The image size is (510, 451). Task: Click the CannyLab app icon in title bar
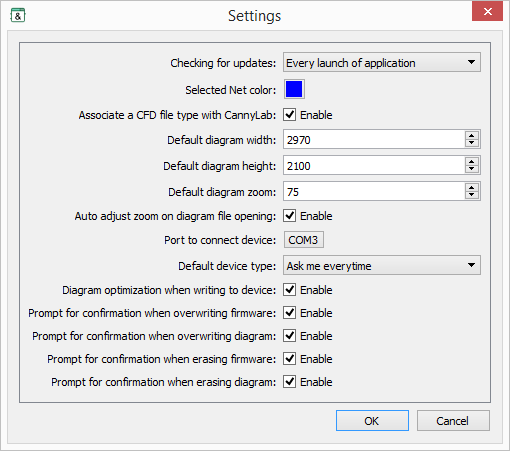(18, 15)
